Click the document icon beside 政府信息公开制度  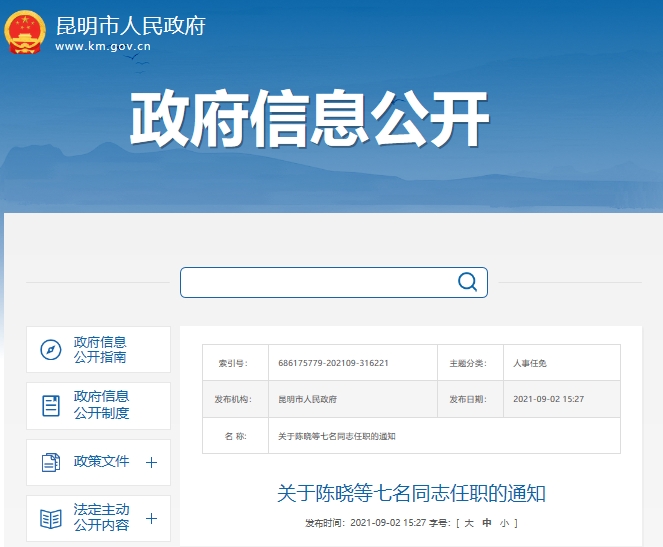pos(51,406)
